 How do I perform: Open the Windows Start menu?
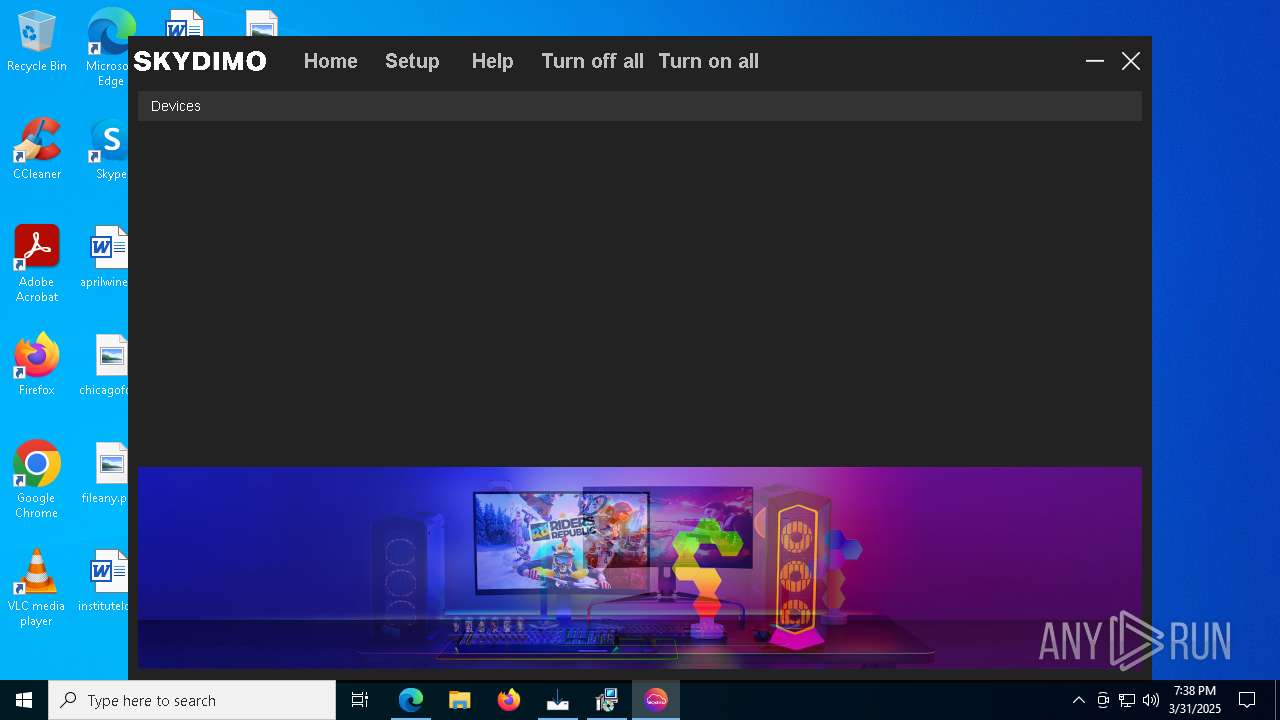point(24,700)
